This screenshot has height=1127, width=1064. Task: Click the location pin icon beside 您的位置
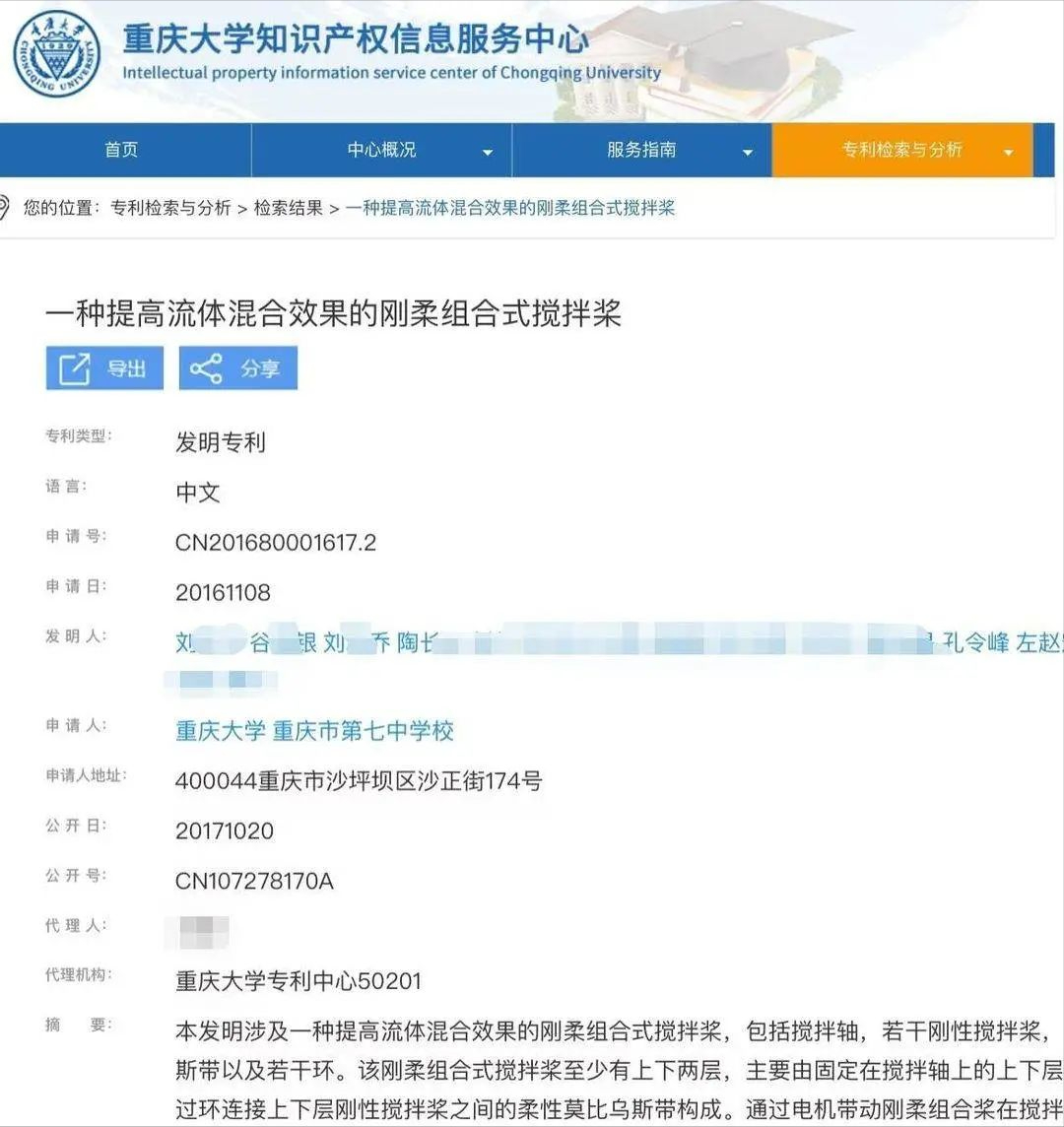tap(4, 208)
